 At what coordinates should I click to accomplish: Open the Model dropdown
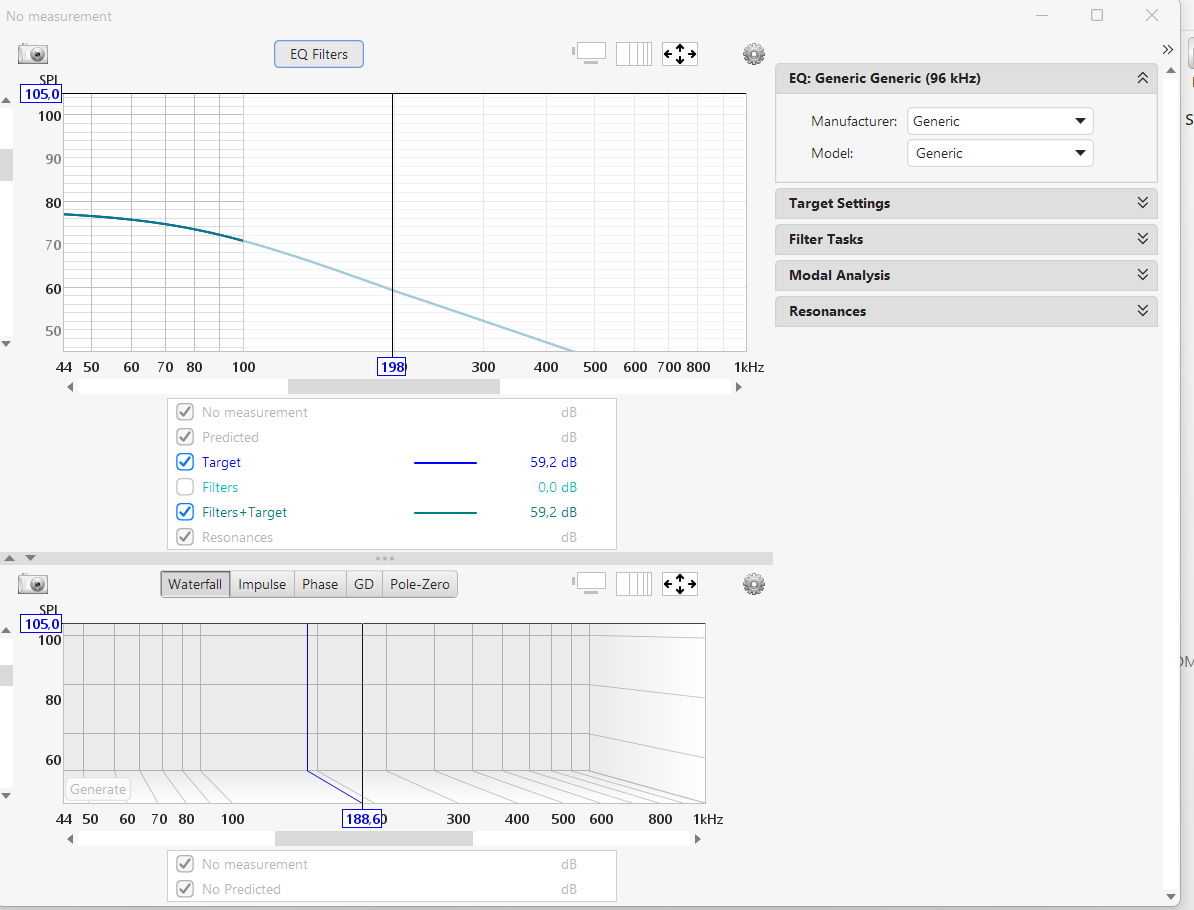999,153
